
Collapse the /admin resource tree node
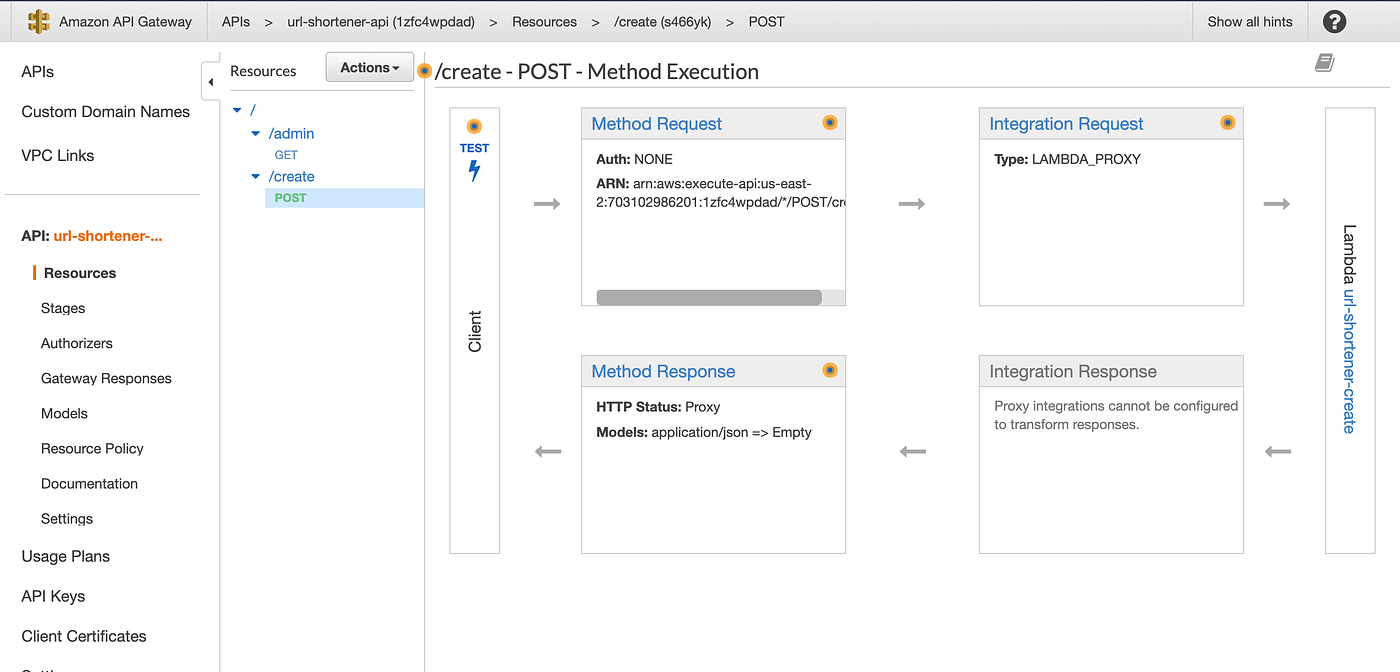point(256,134)
